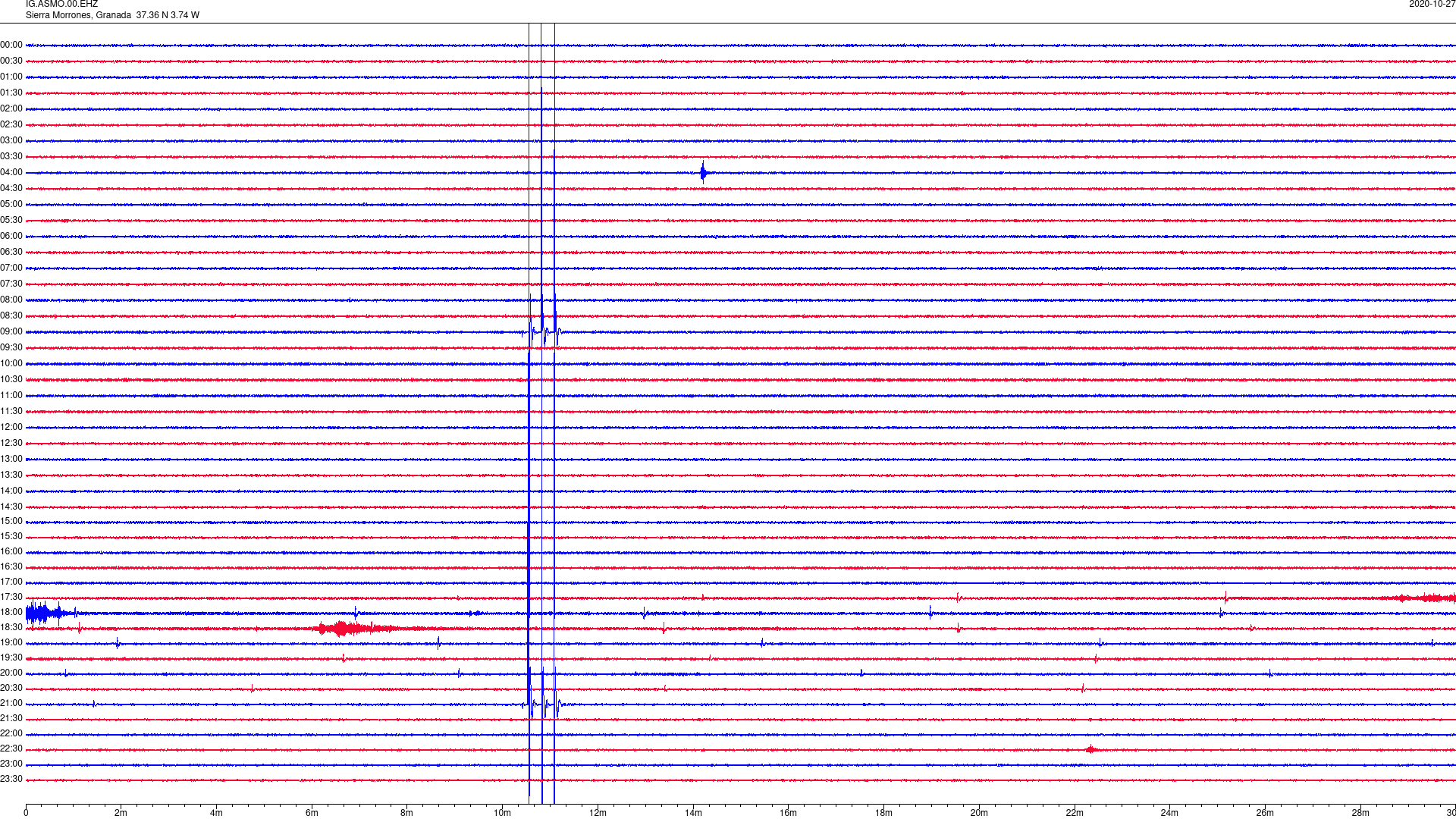The height and width of the screenshot is (819, 1456).
Task: Click the 11:00 time row label
Action: tap(11, 396)
